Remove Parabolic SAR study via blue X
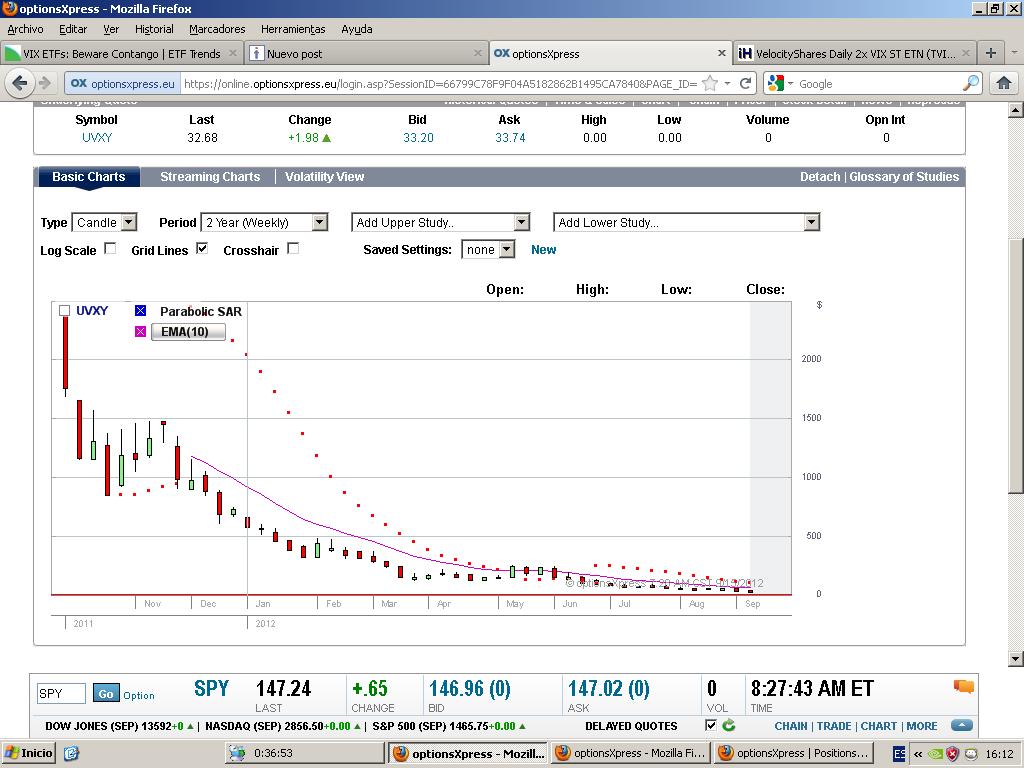The height and width of the screenshot is (768, 1024). click(x=141, y=311)
